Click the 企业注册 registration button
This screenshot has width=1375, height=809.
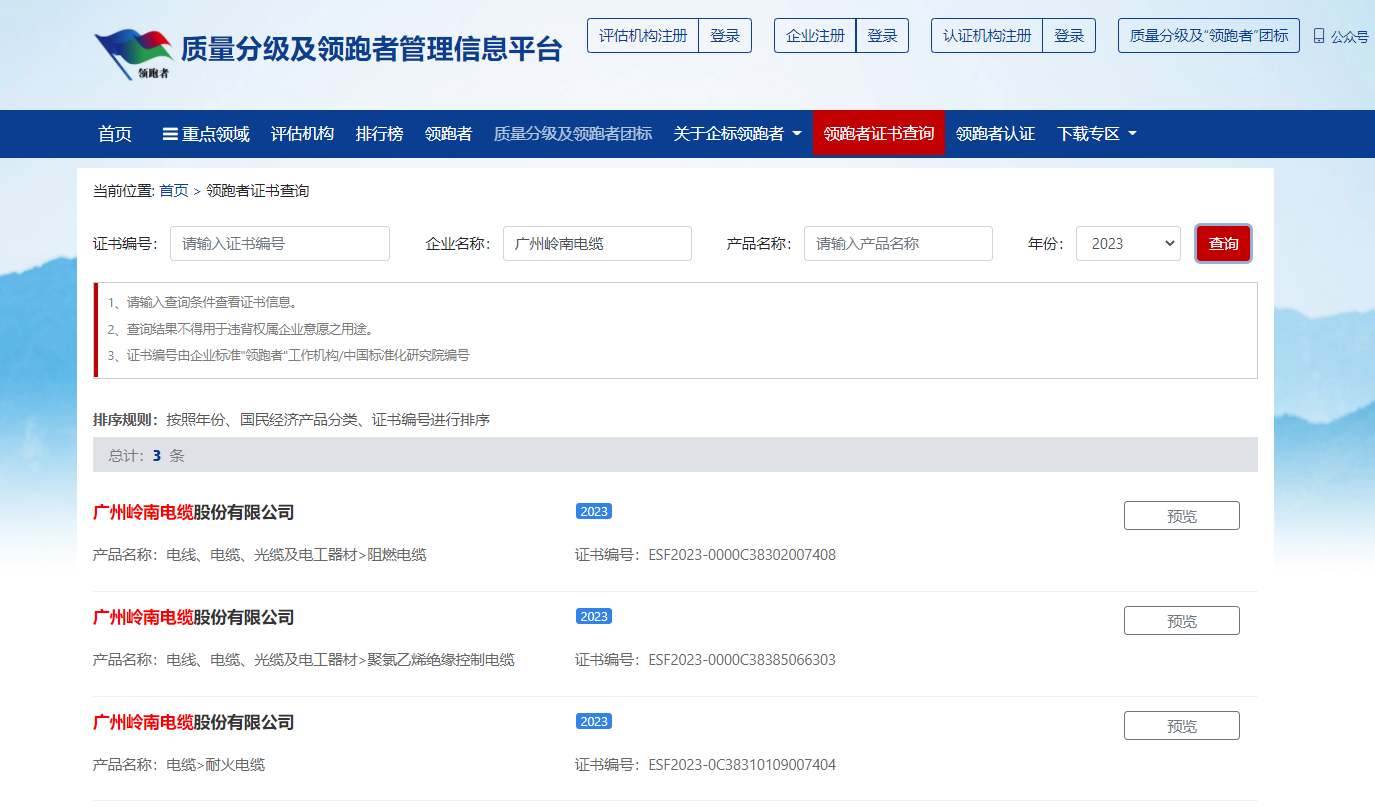pyautogui.click(x=815, y=34)
